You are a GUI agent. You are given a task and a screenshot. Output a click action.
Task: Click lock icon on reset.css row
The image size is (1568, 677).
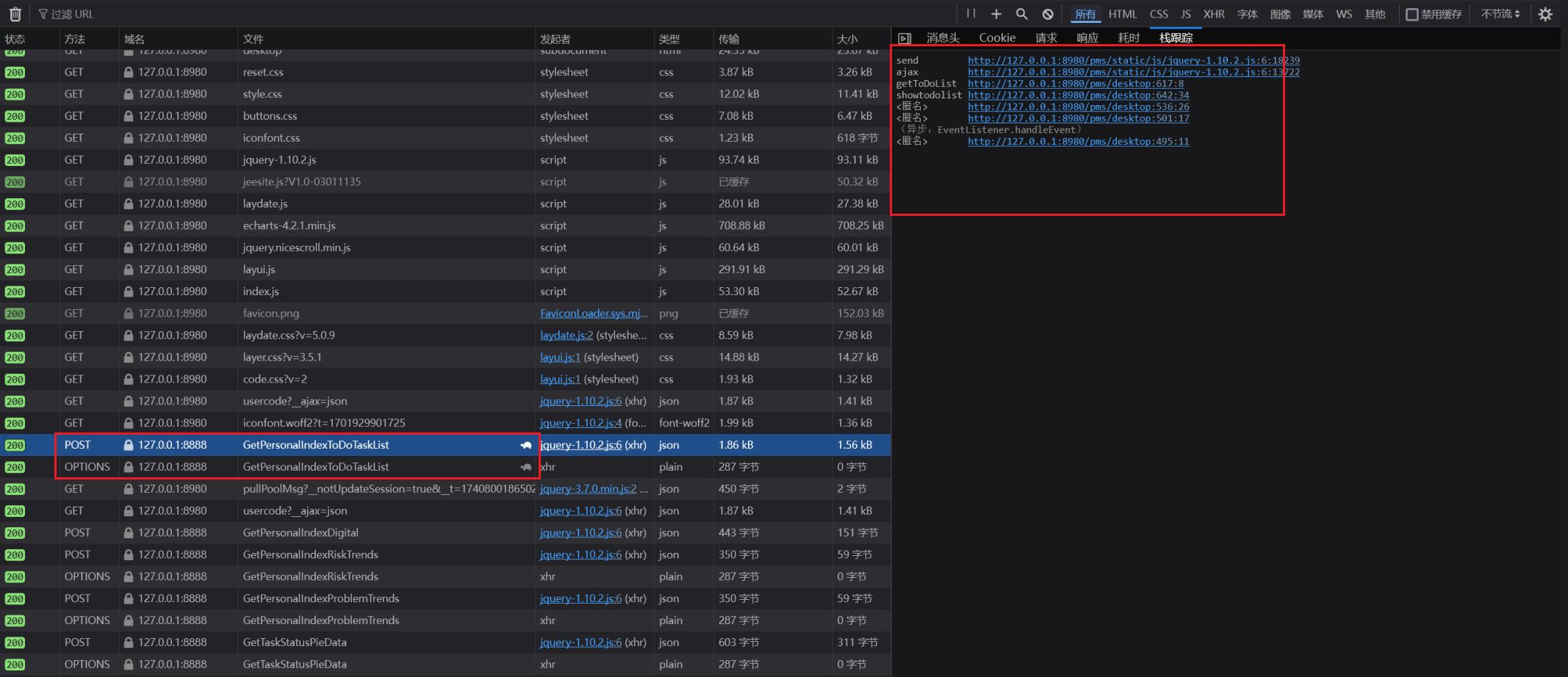pyautogui.click(x=129, y=72)
